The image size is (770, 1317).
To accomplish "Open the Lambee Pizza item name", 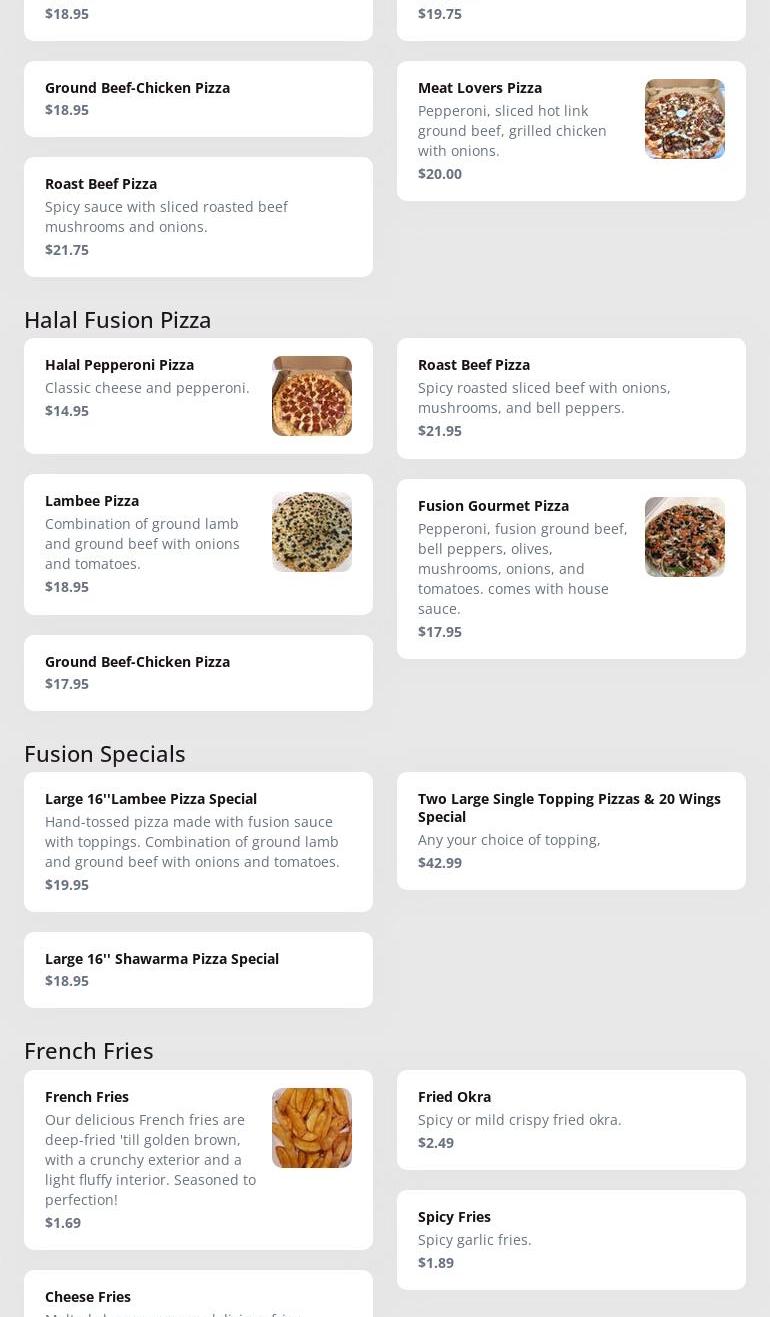I will (x=92, y=501).
